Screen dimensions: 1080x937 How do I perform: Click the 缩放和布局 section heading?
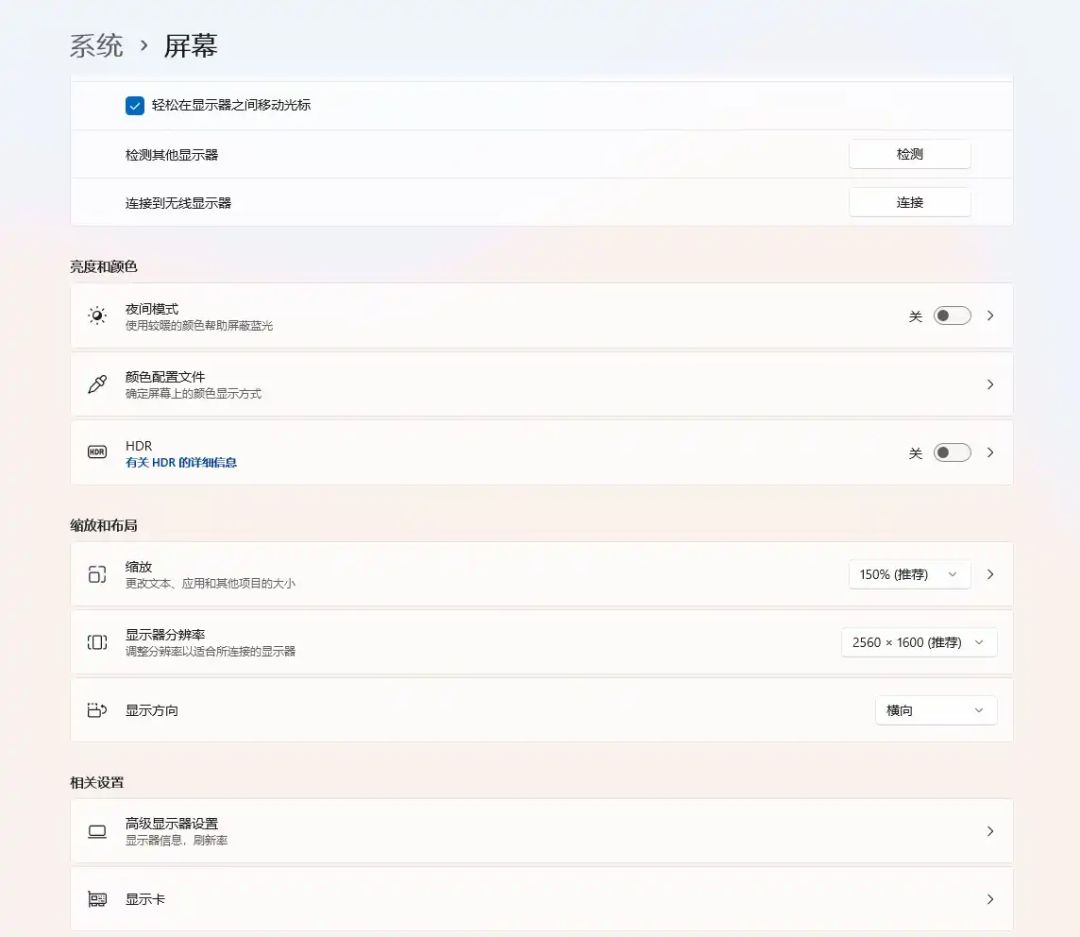103,526
